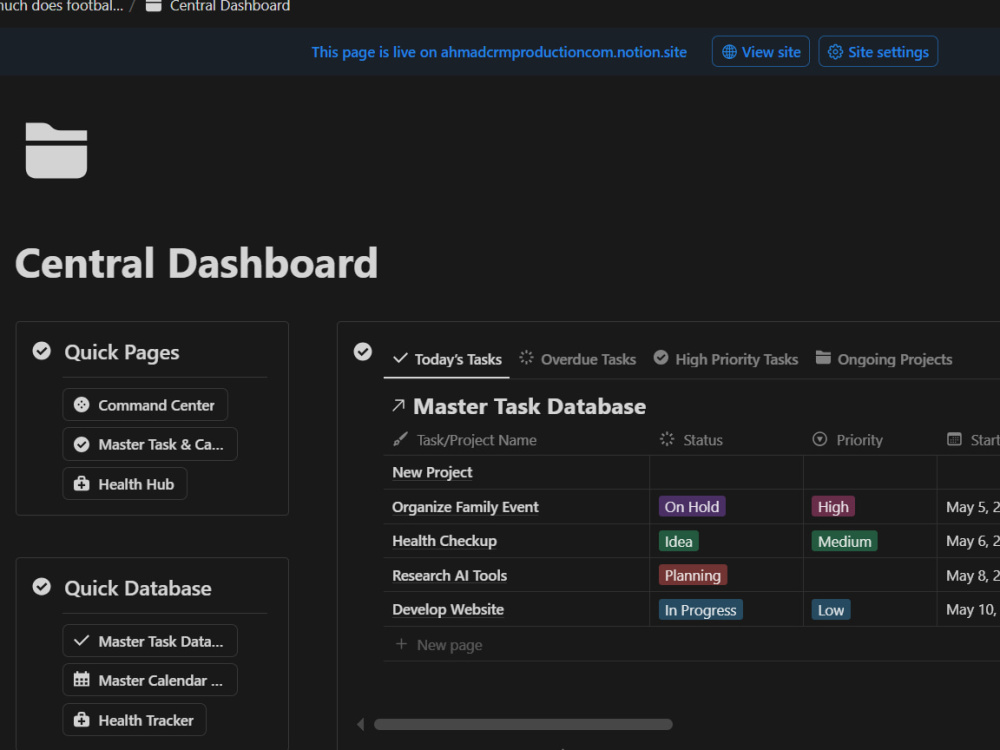Select Idea status tag

pyautogui.click(x=679, y=541)
